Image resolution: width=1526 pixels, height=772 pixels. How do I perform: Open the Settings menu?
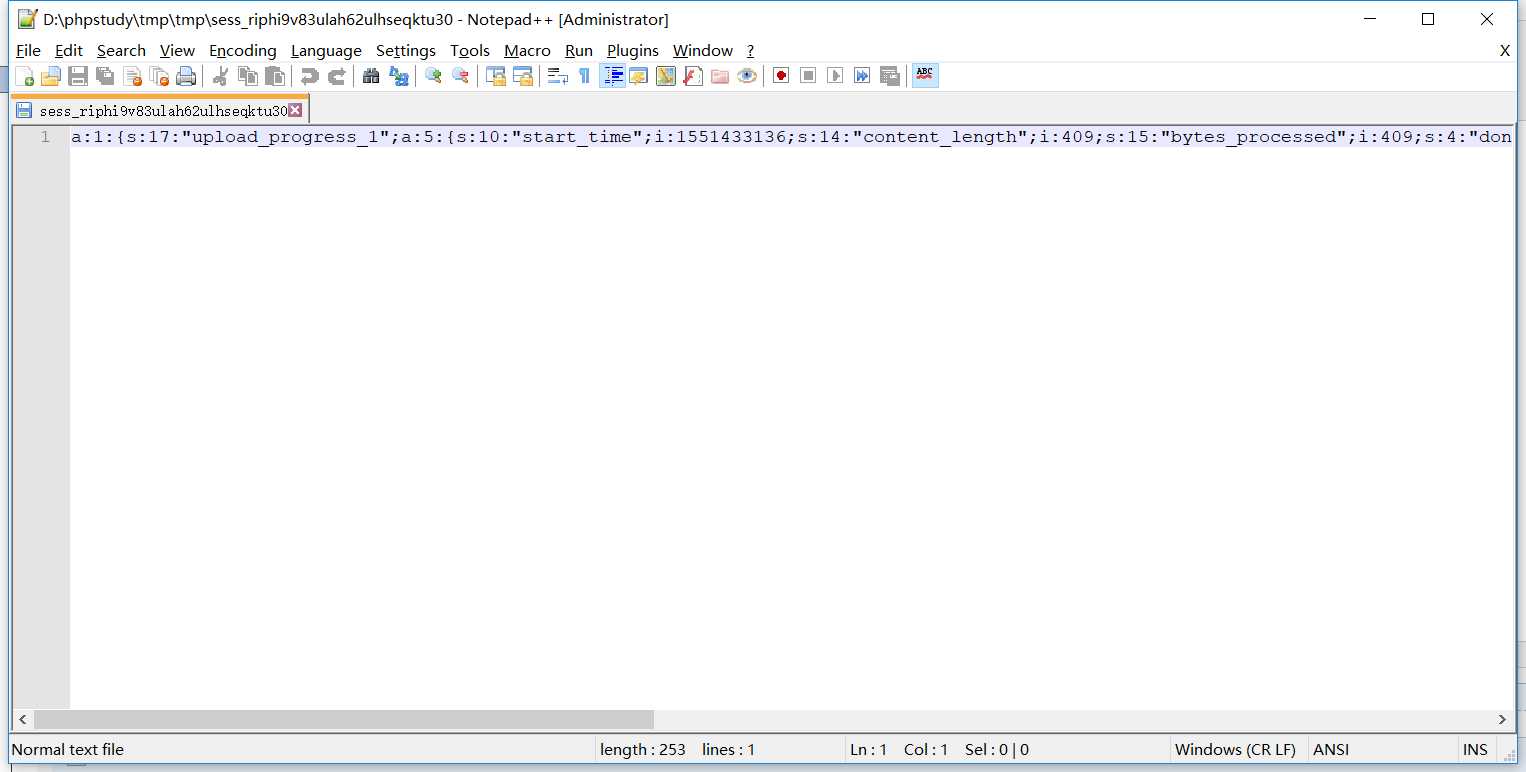(405, 50)
